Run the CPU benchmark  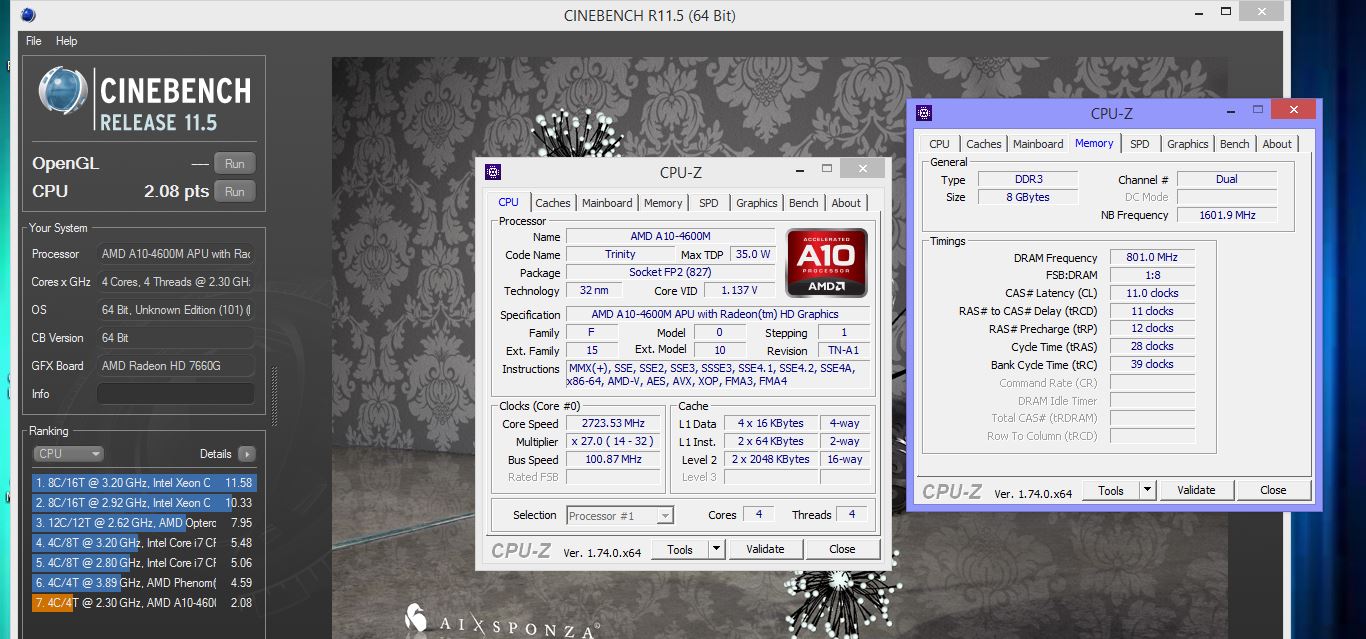(235, 191)
